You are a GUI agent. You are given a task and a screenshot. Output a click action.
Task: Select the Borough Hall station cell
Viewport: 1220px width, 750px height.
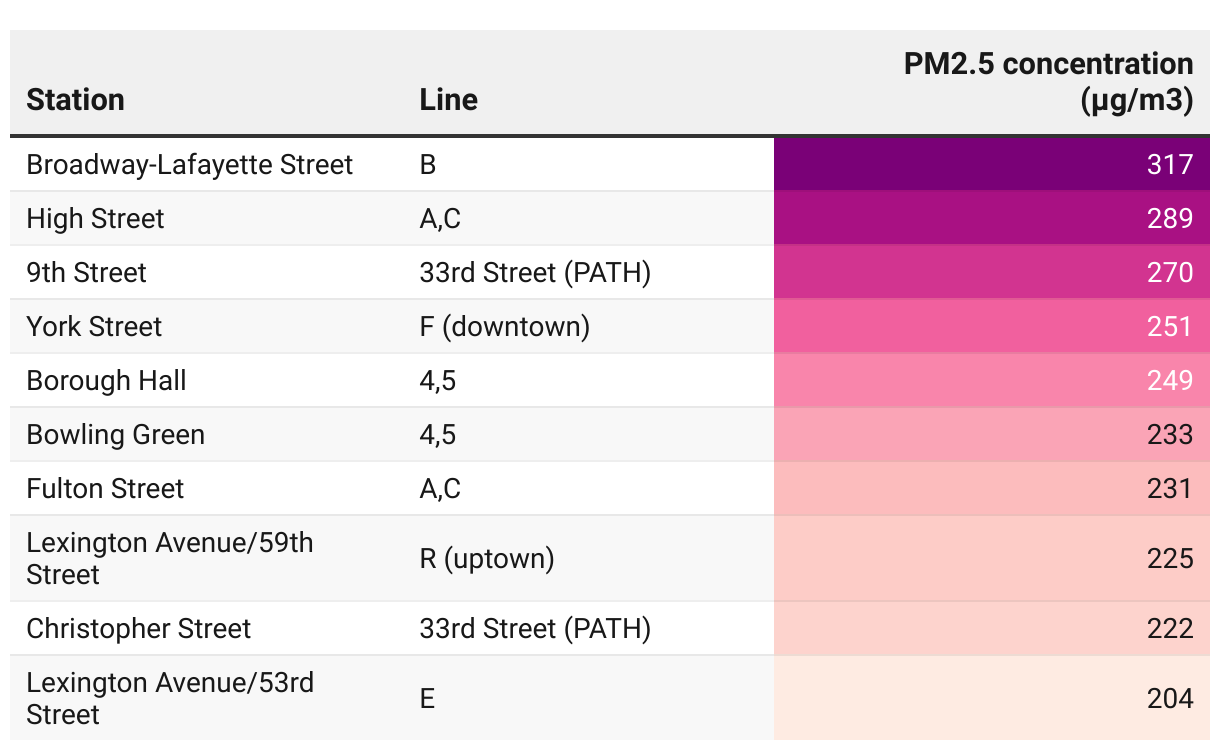point(107,381)
